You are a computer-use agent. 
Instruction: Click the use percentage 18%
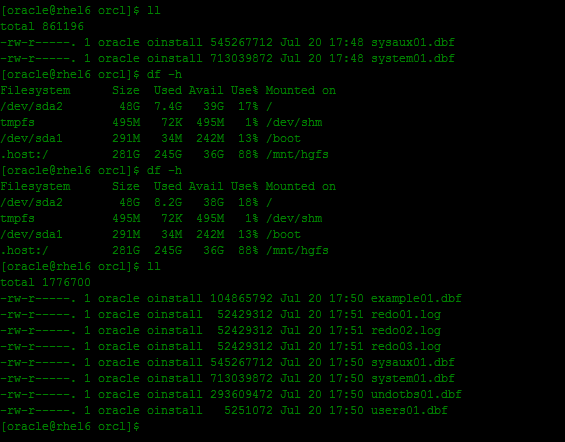coord(248,202)
